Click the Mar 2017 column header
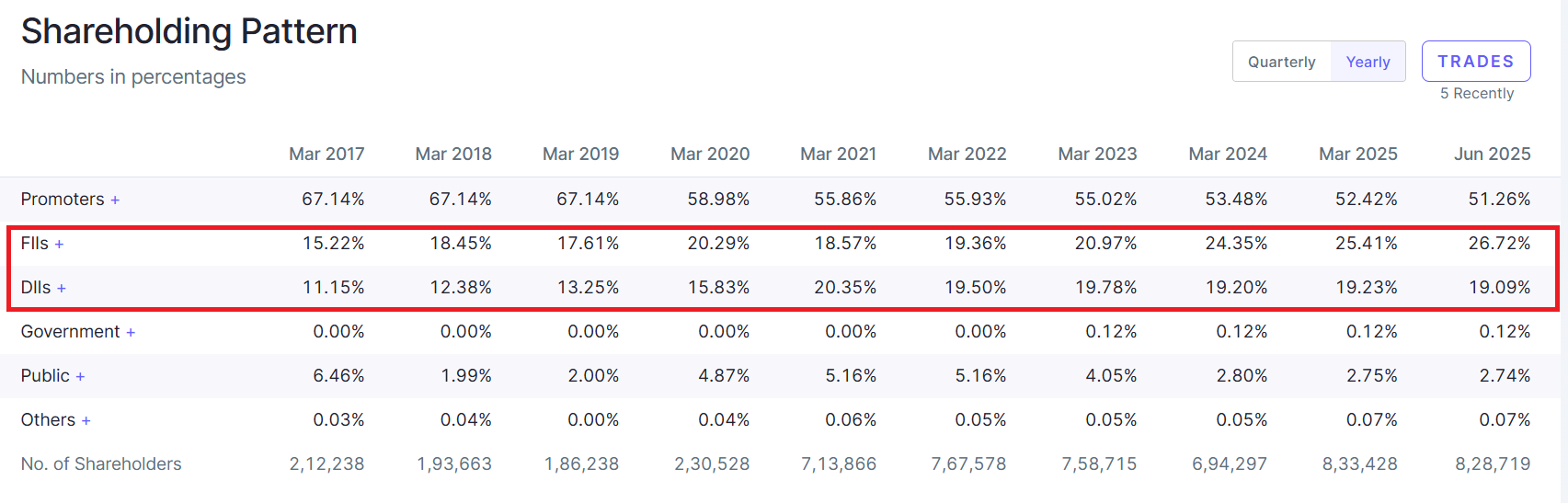Image resolution: width=1568 pixels, height=503 pixels. coord(326,154)
